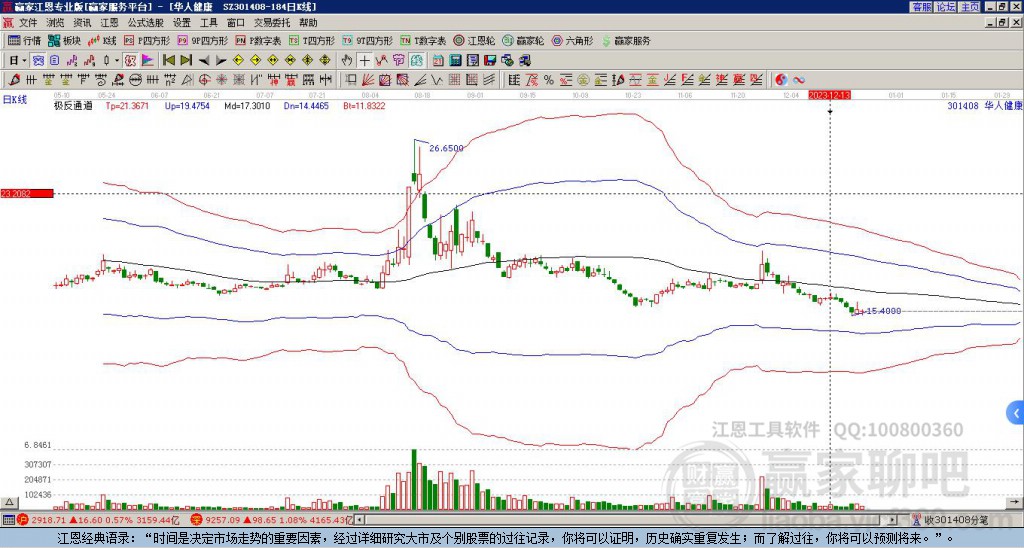Click the black left arrow icon
Viewport: 1024px width, 548px height.
tap(204, 60)
